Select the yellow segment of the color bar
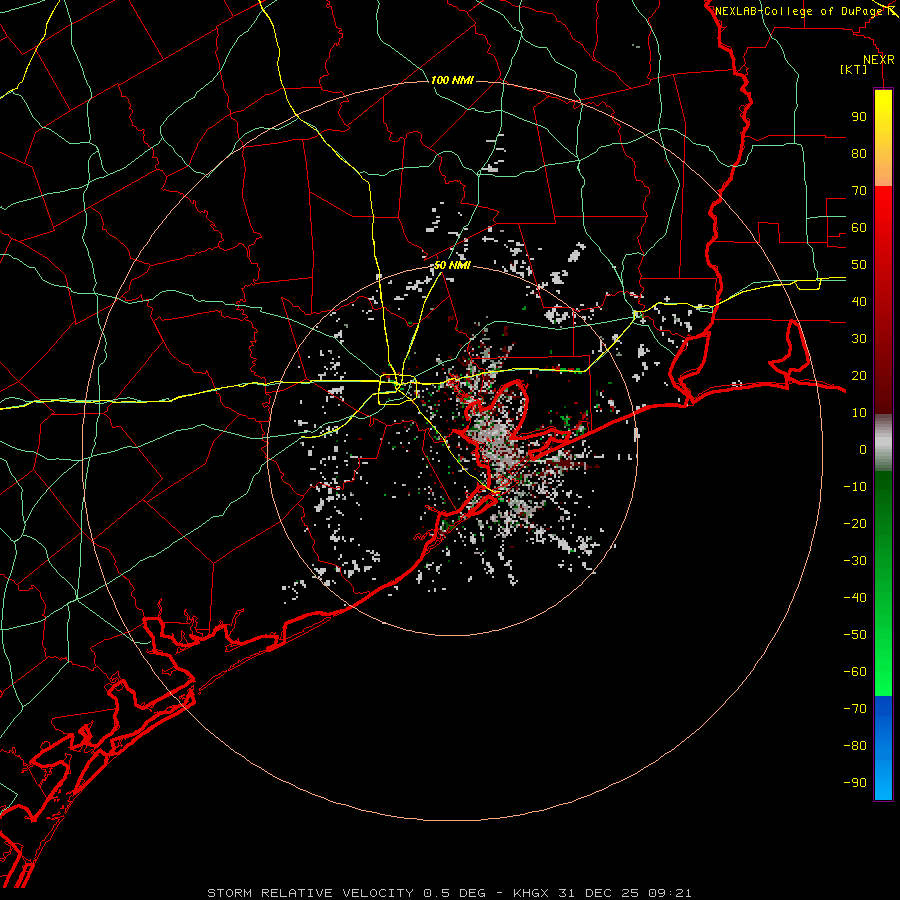The width and height of the screenshot is (900, 900). 883,138
